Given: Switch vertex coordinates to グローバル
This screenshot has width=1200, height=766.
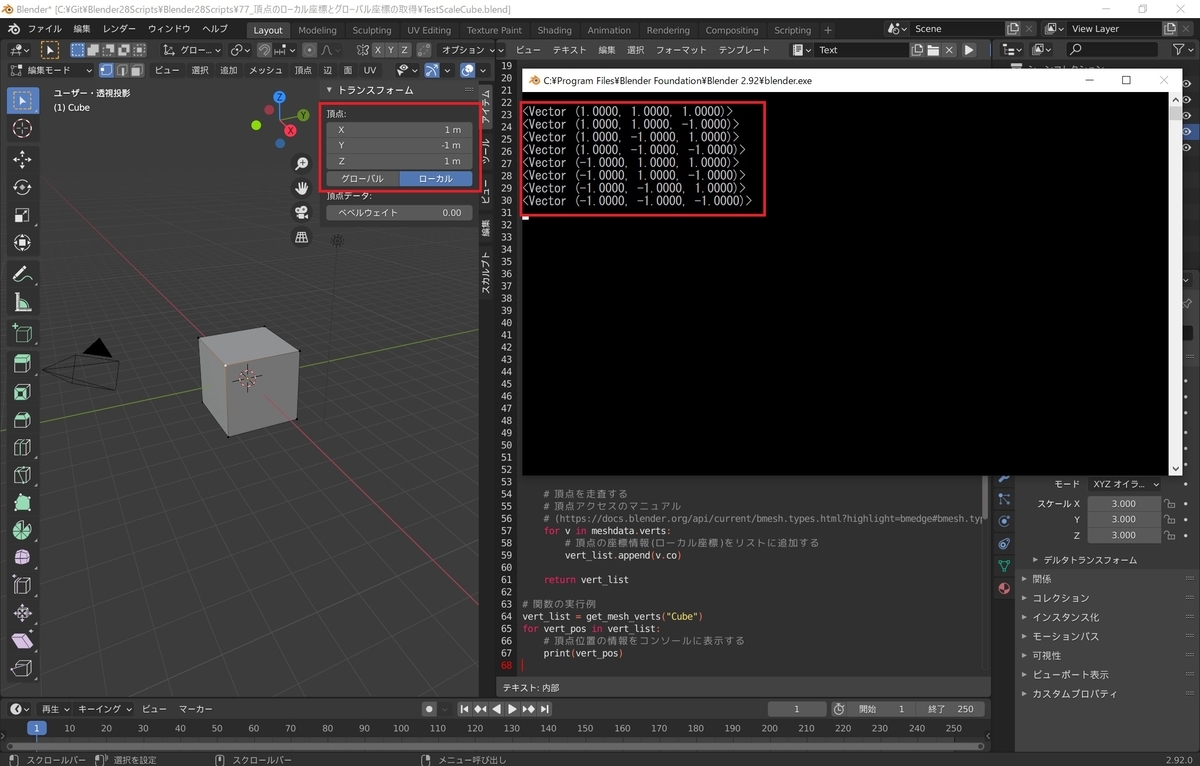Looking at the screenshot, I should [362, 179].
